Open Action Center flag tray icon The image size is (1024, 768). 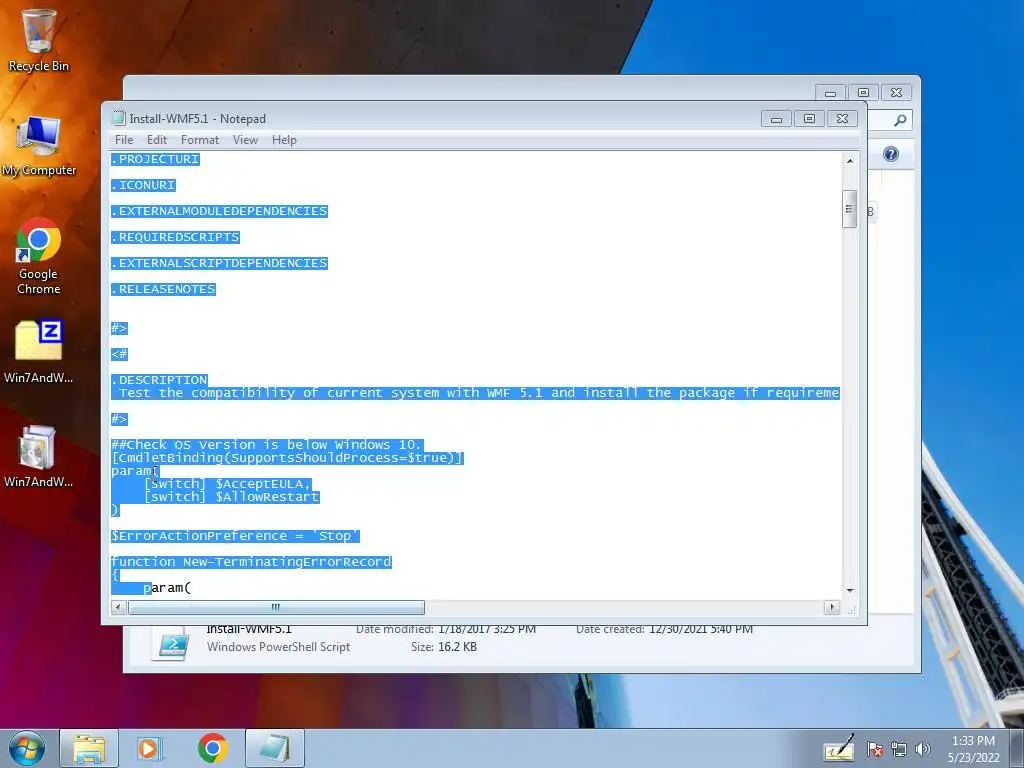(x=874, y=750)
